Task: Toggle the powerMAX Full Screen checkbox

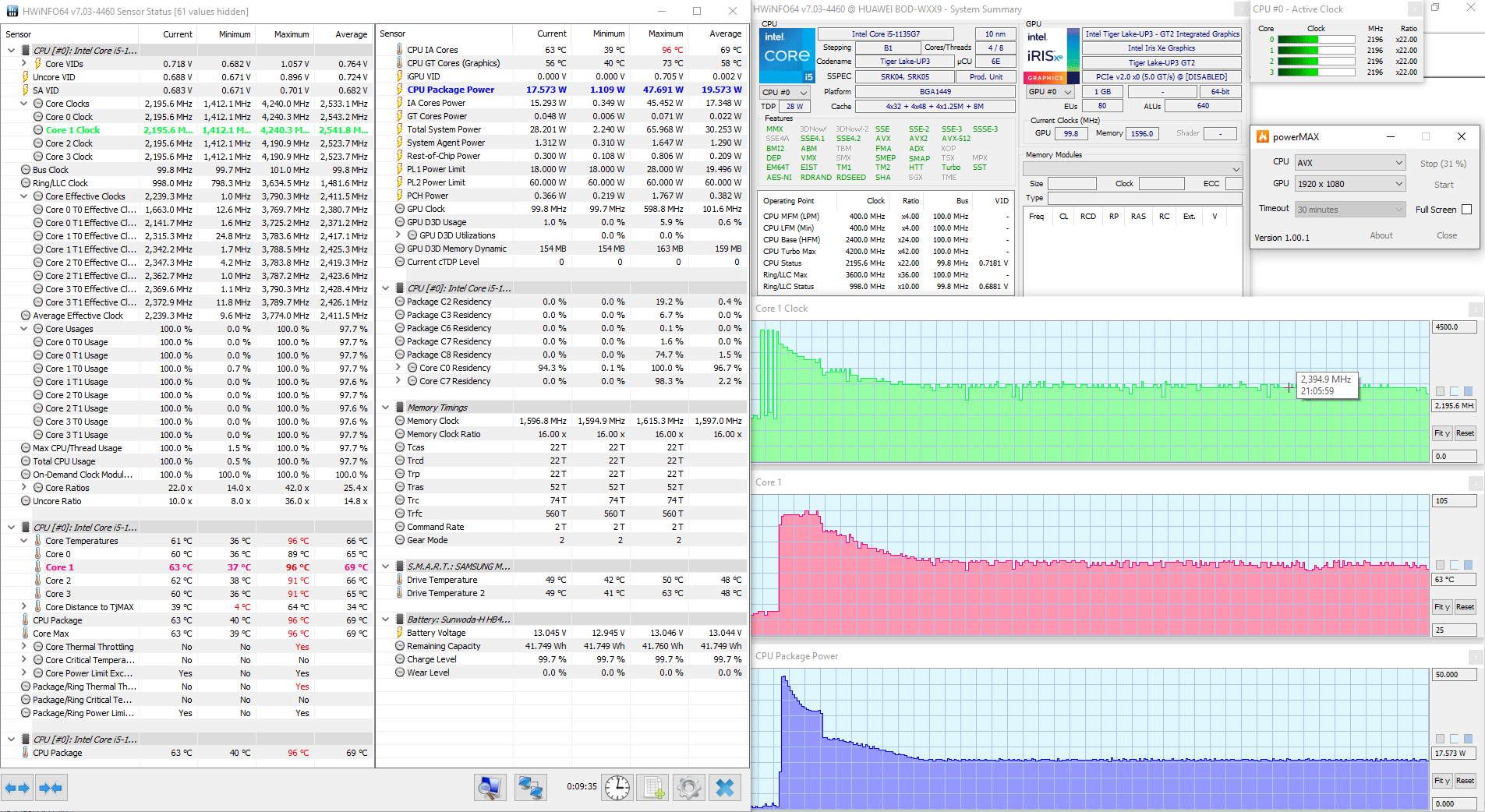Action: [x=1466, y=210]
